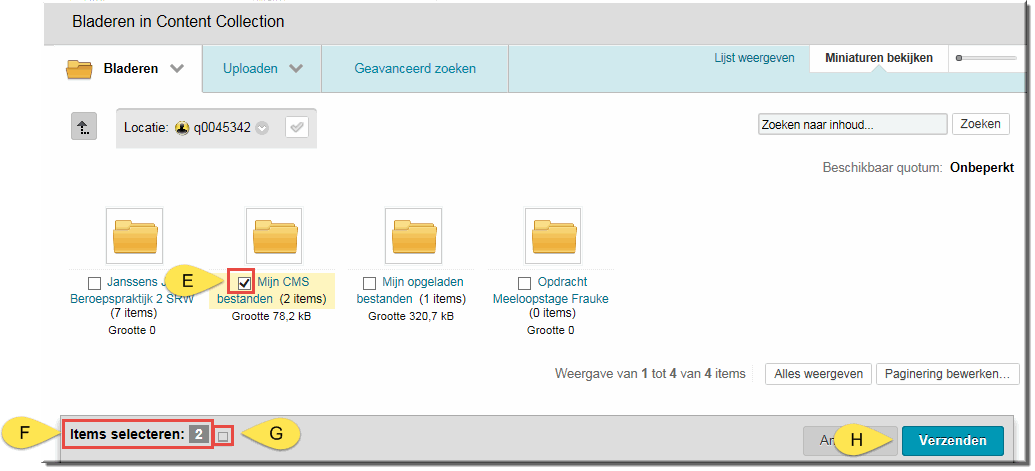
Task: Select Miniaturen bekijken view
Action: [x=879, y=58]
